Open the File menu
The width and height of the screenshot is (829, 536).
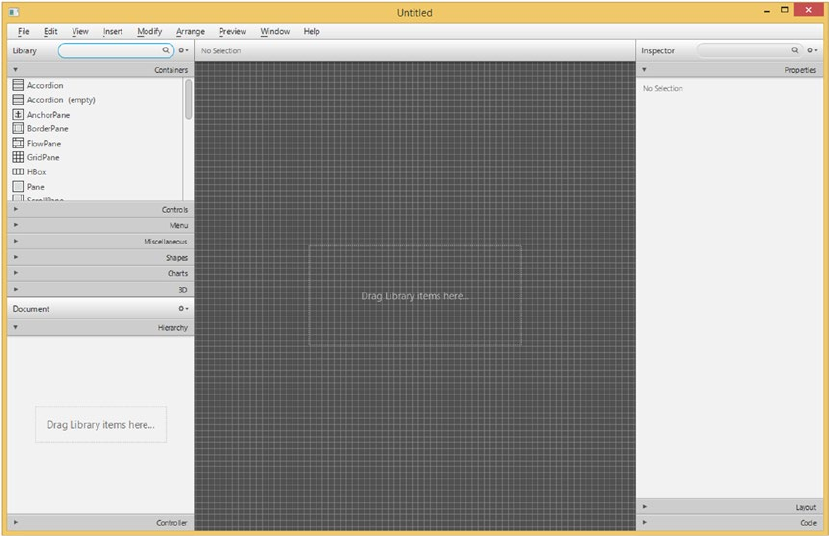(x=24, y=31)
